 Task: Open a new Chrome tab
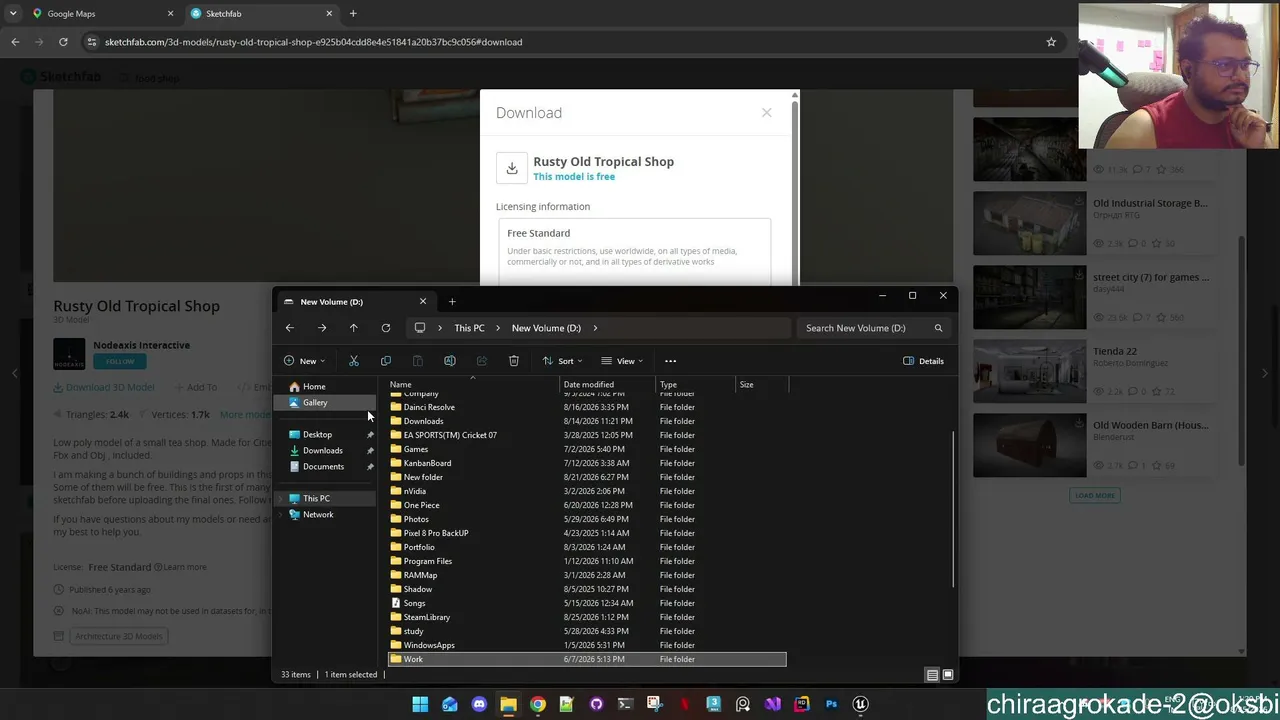click(x=353, y=14)
